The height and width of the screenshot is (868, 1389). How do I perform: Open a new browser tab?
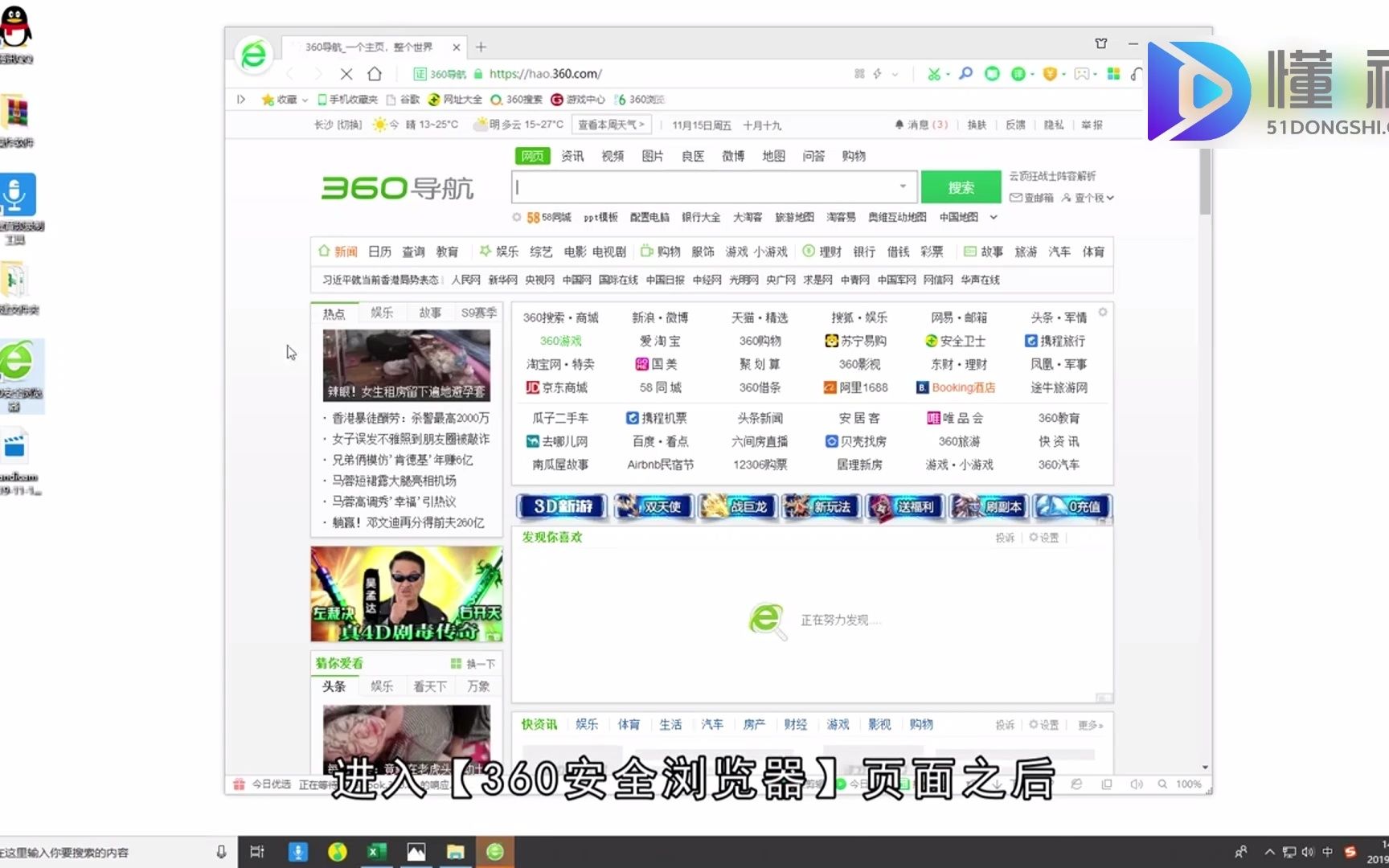coord(481,47)
